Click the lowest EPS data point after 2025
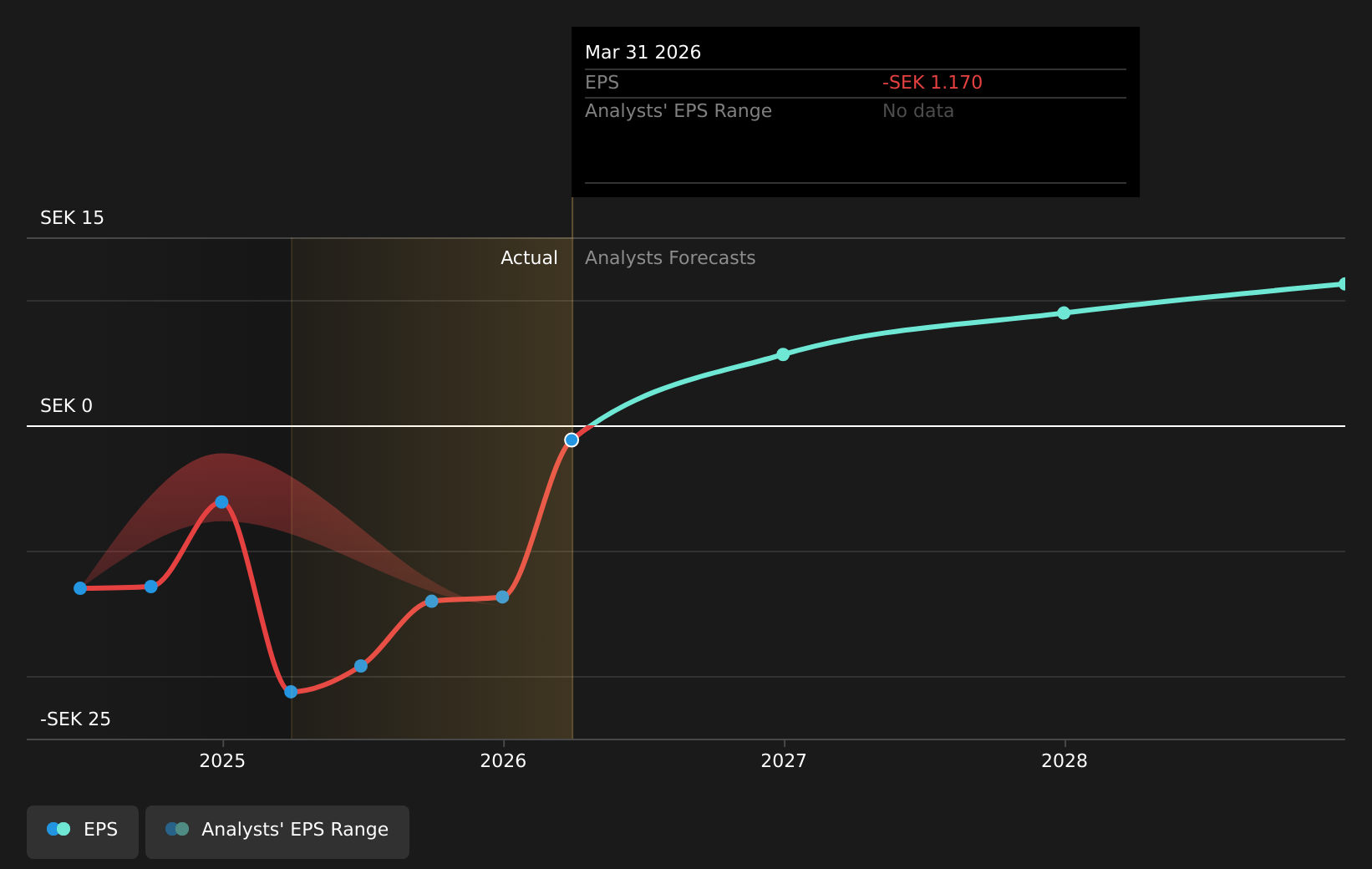 [x=291, y=691]
